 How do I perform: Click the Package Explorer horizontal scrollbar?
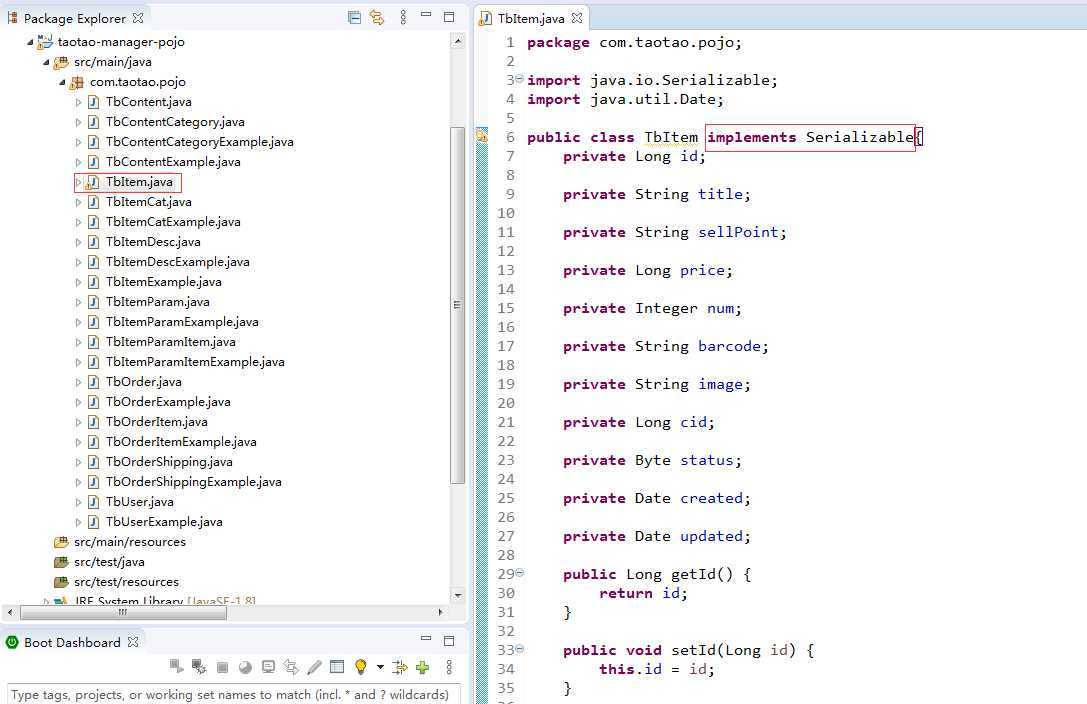[123, 612]
